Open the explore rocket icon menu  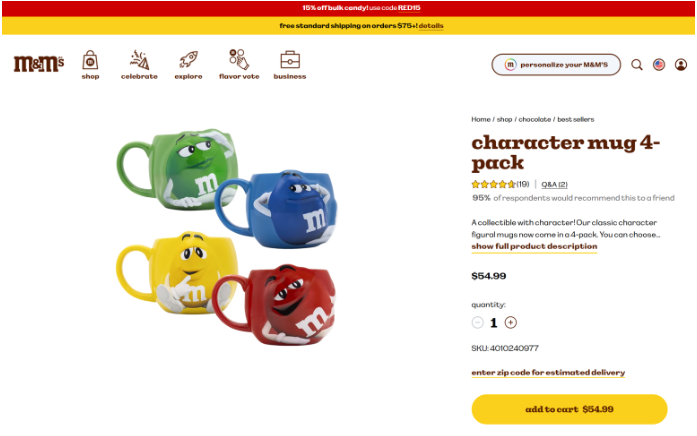(188, 64)
